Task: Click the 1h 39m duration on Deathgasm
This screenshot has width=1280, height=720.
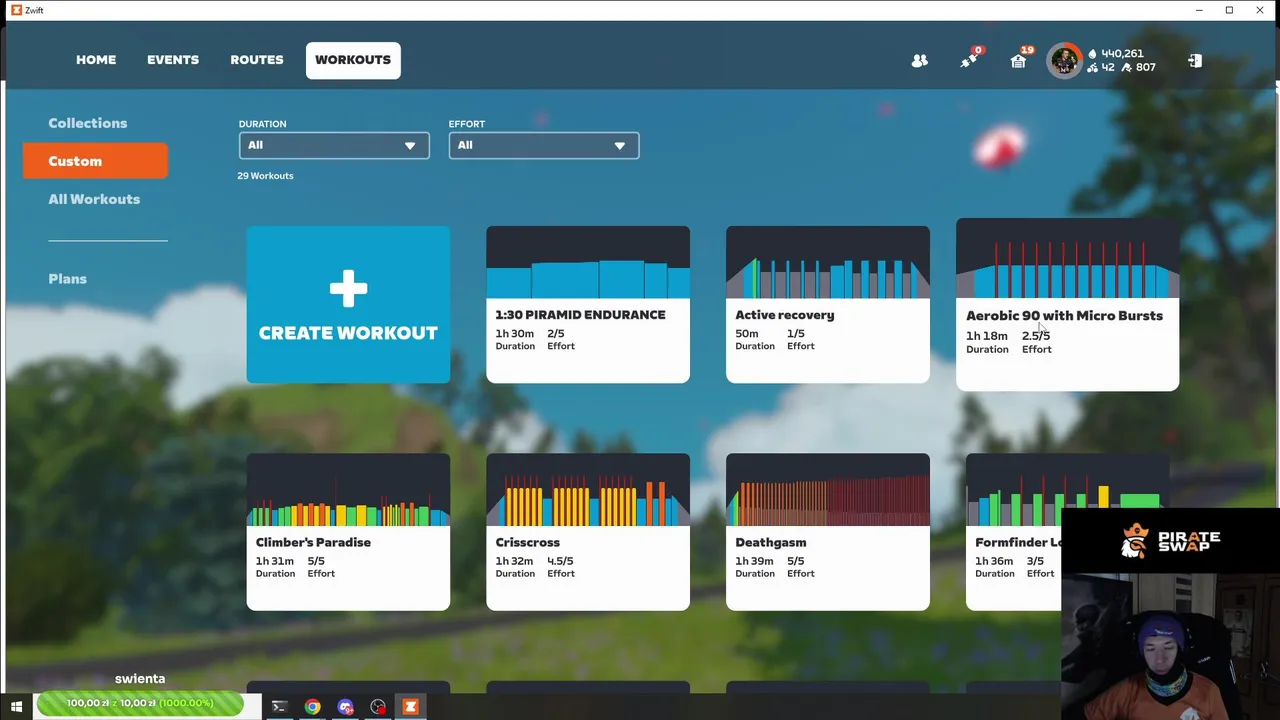Action: (x=754, y=562)
